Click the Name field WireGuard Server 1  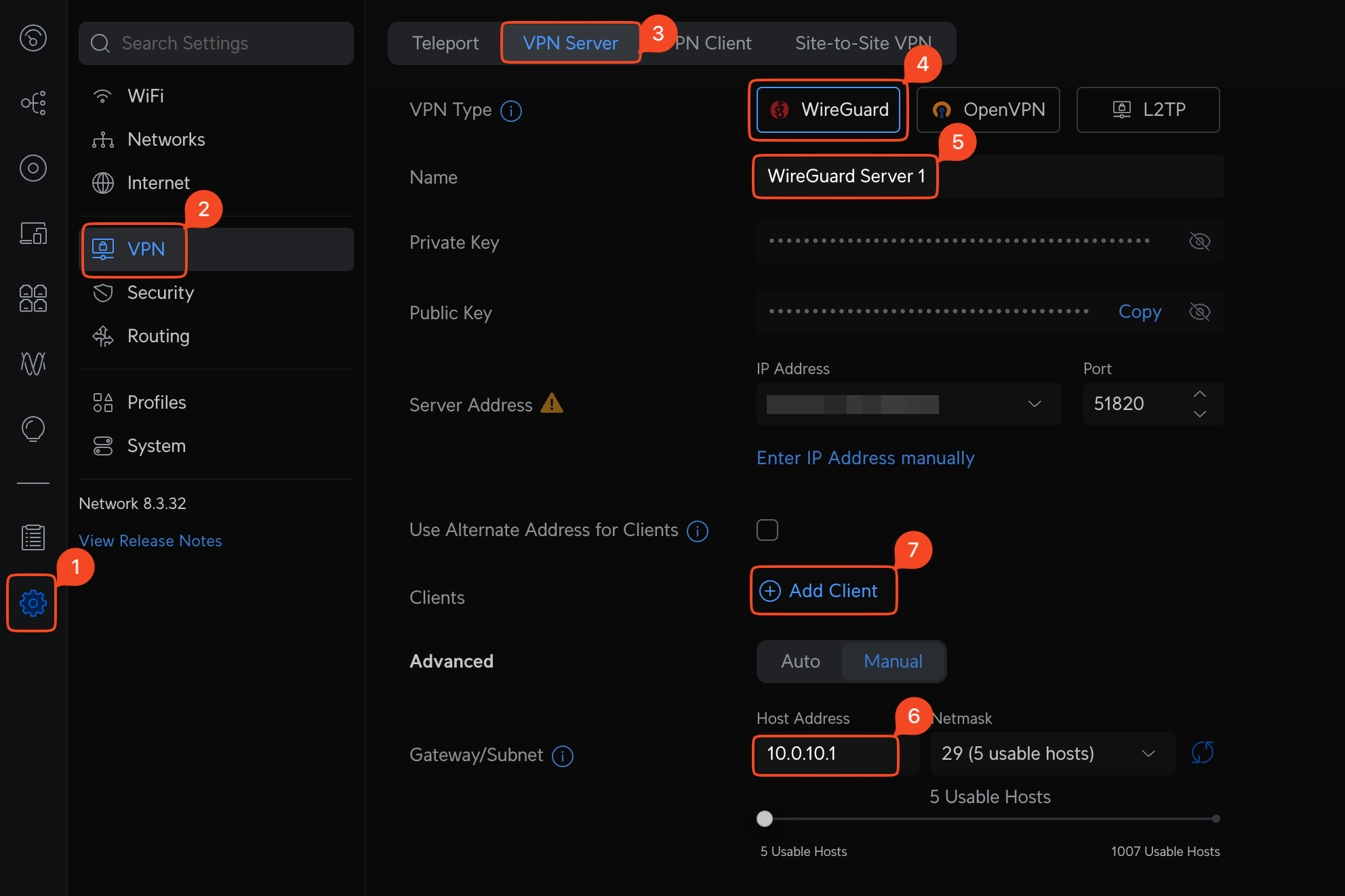coord(990,176)
